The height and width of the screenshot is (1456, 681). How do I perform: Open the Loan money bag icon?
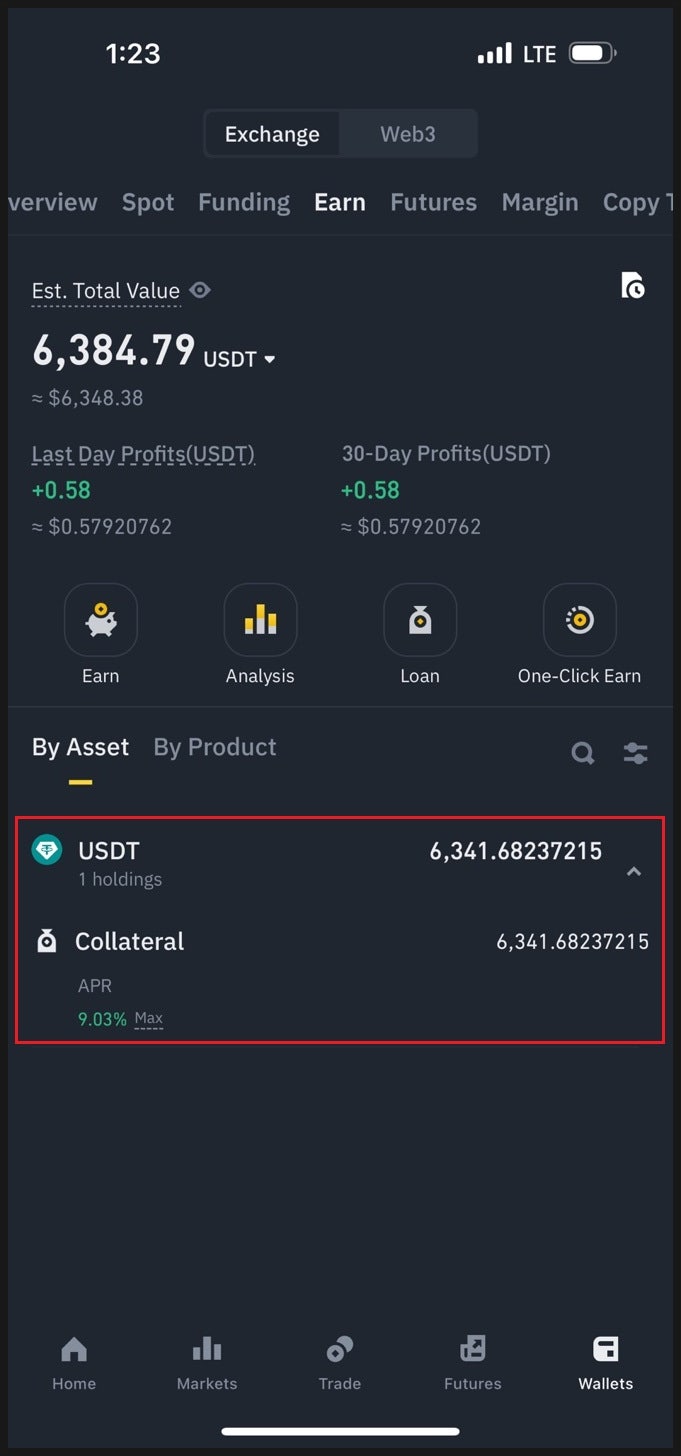click(x=420, y=619)
